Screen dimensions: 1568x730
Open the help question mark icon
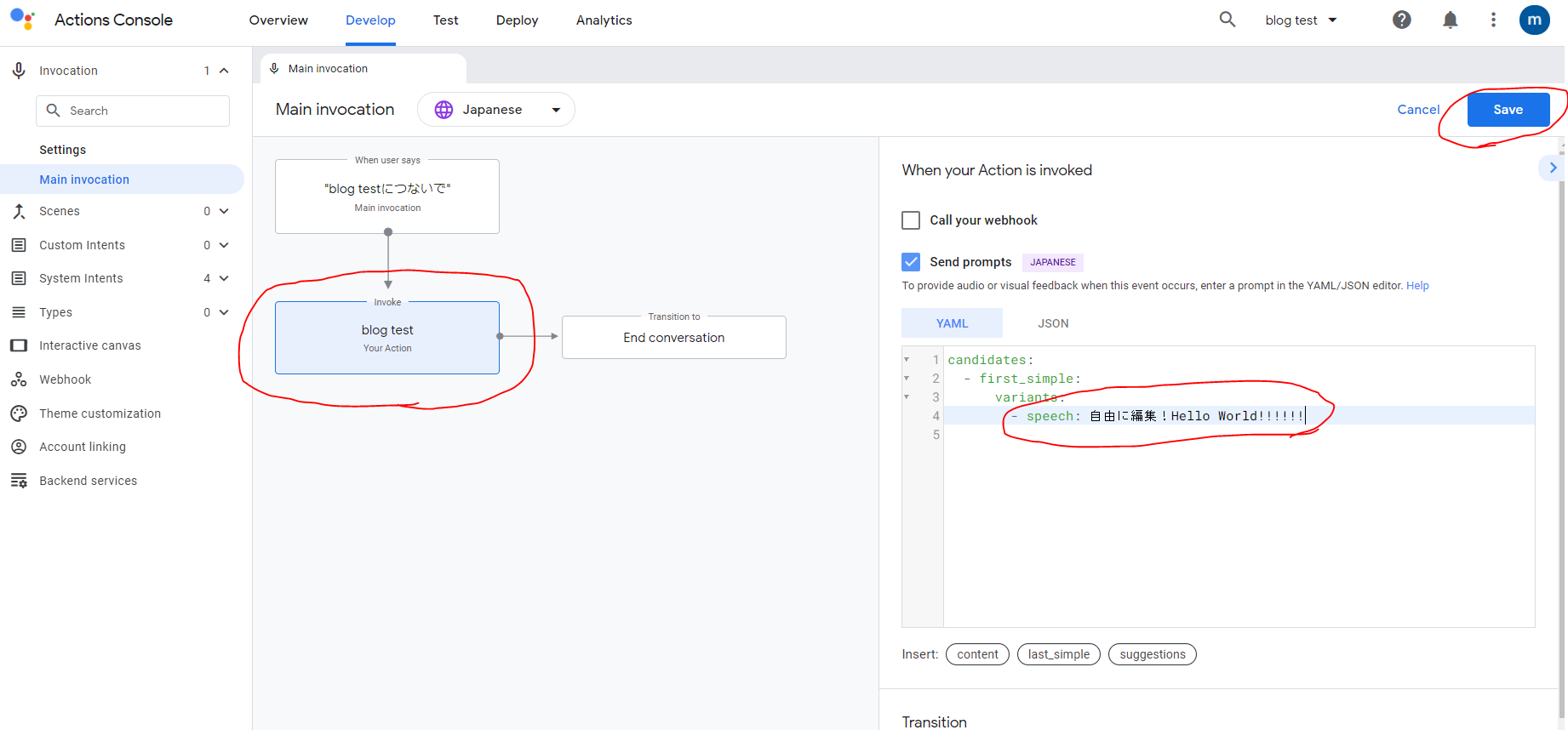coord(1401,20)
